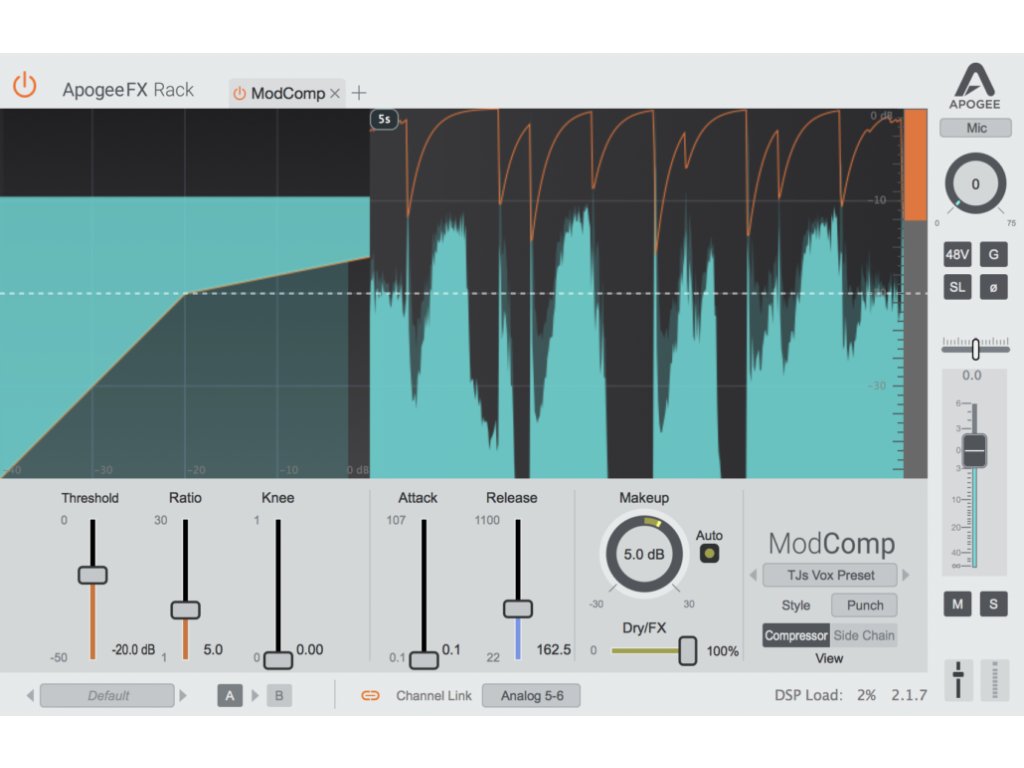Close the ModComp tab

[335, 93]
